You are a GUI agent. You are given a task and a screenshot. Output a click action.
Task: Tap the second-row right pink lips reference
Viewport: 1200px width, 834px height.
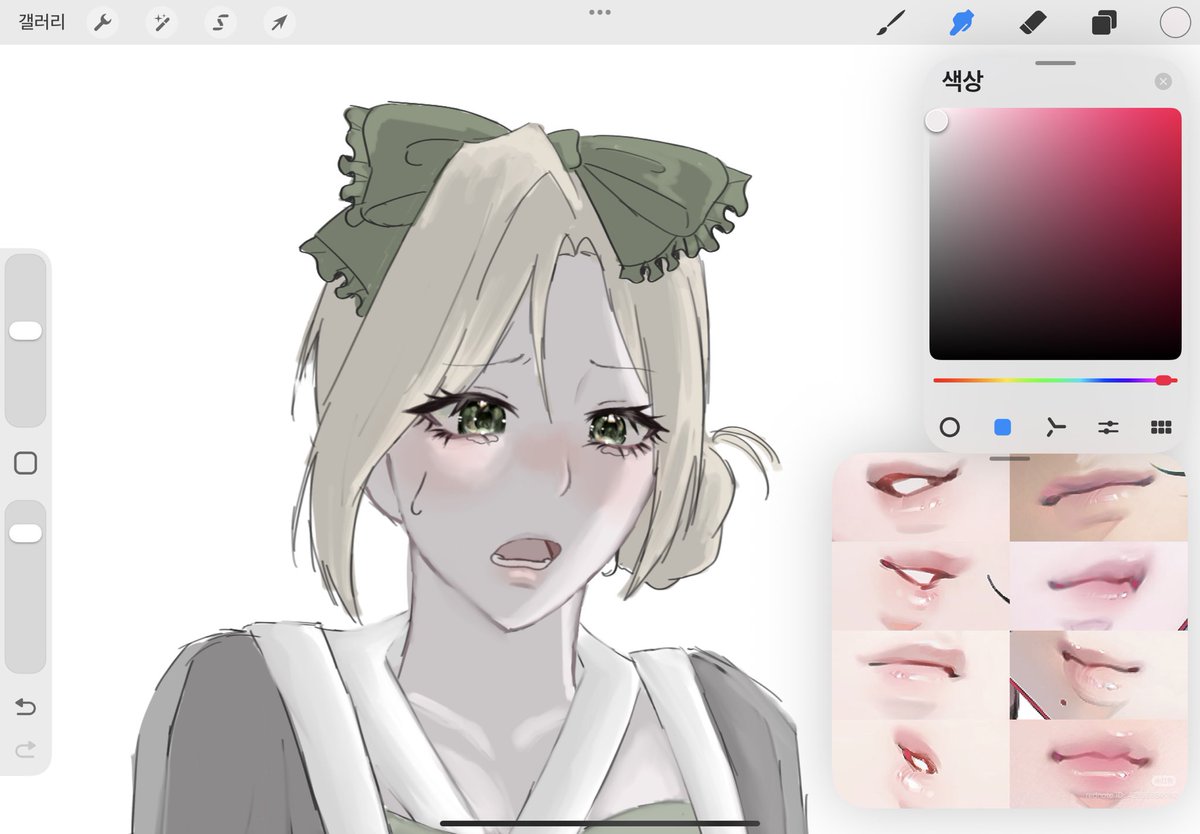click(x=1100, y=586)
